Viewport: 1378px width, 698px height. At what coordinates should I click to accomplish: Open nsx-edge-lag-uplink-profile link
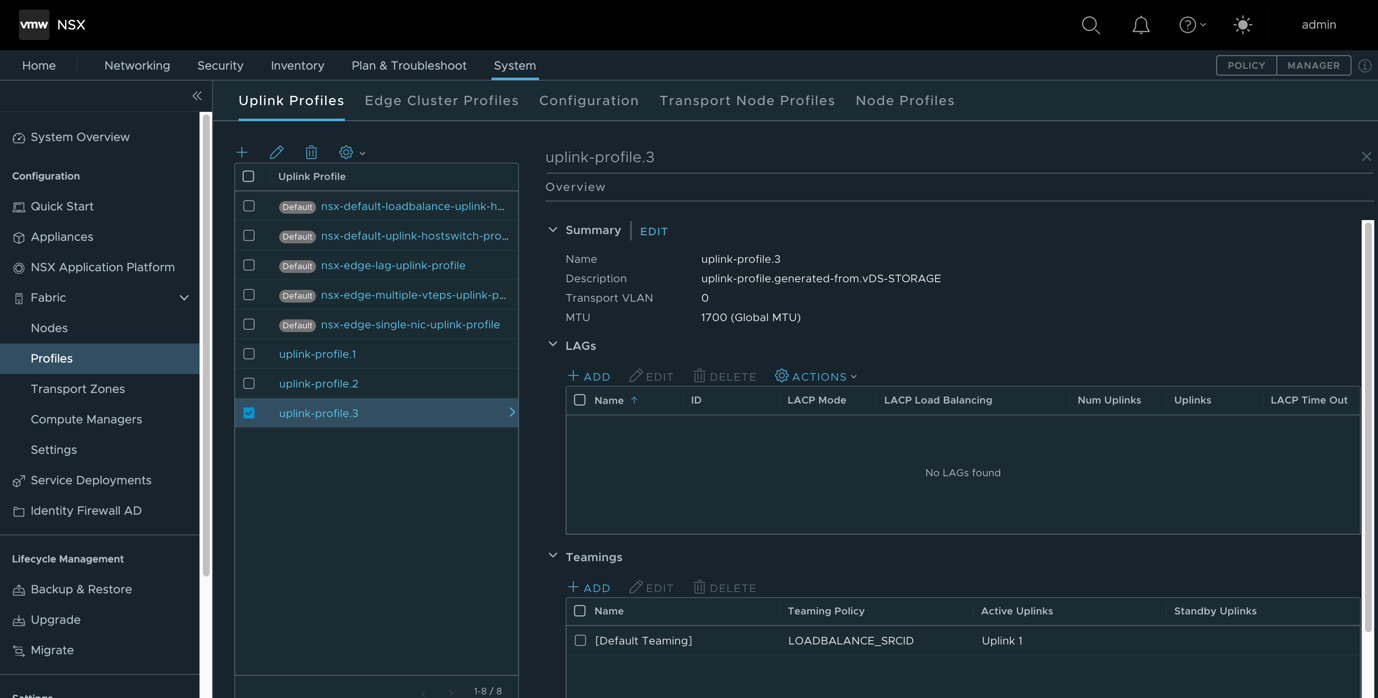pyautogui.click(x=393, y=265)
